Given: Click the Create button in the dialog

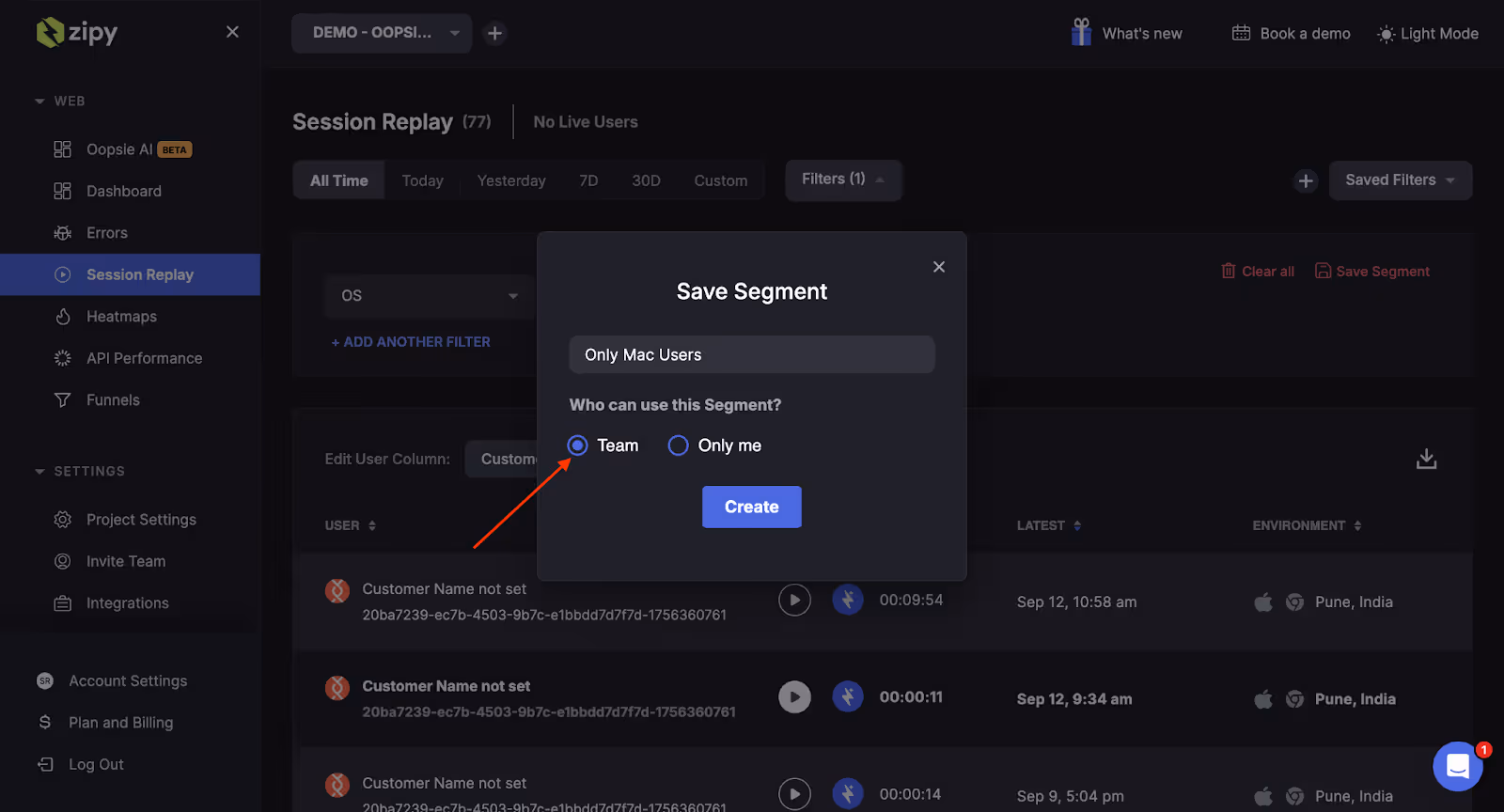Looking at the screenshot, I should tap(752, 507).
